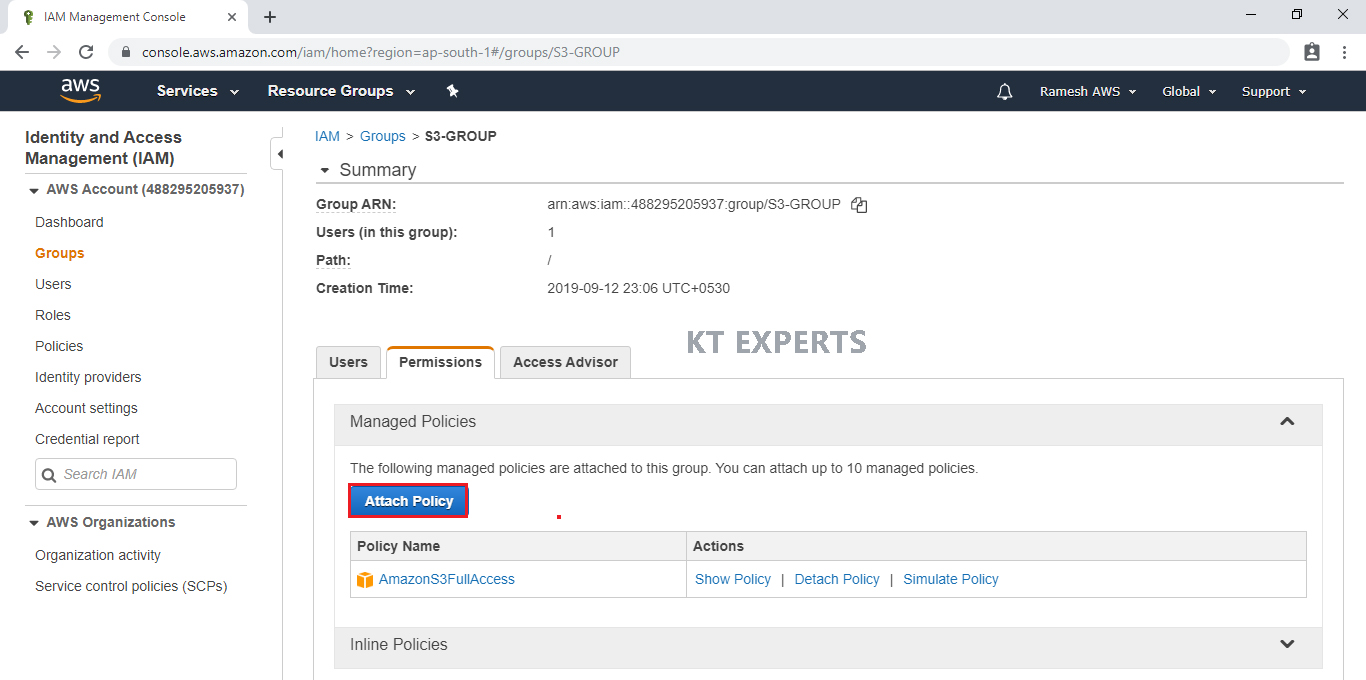Screen dimensions: 1366x680
Task: Open the Support dropdown menu
Action: pyautogui.click(x=1274, y=91)
